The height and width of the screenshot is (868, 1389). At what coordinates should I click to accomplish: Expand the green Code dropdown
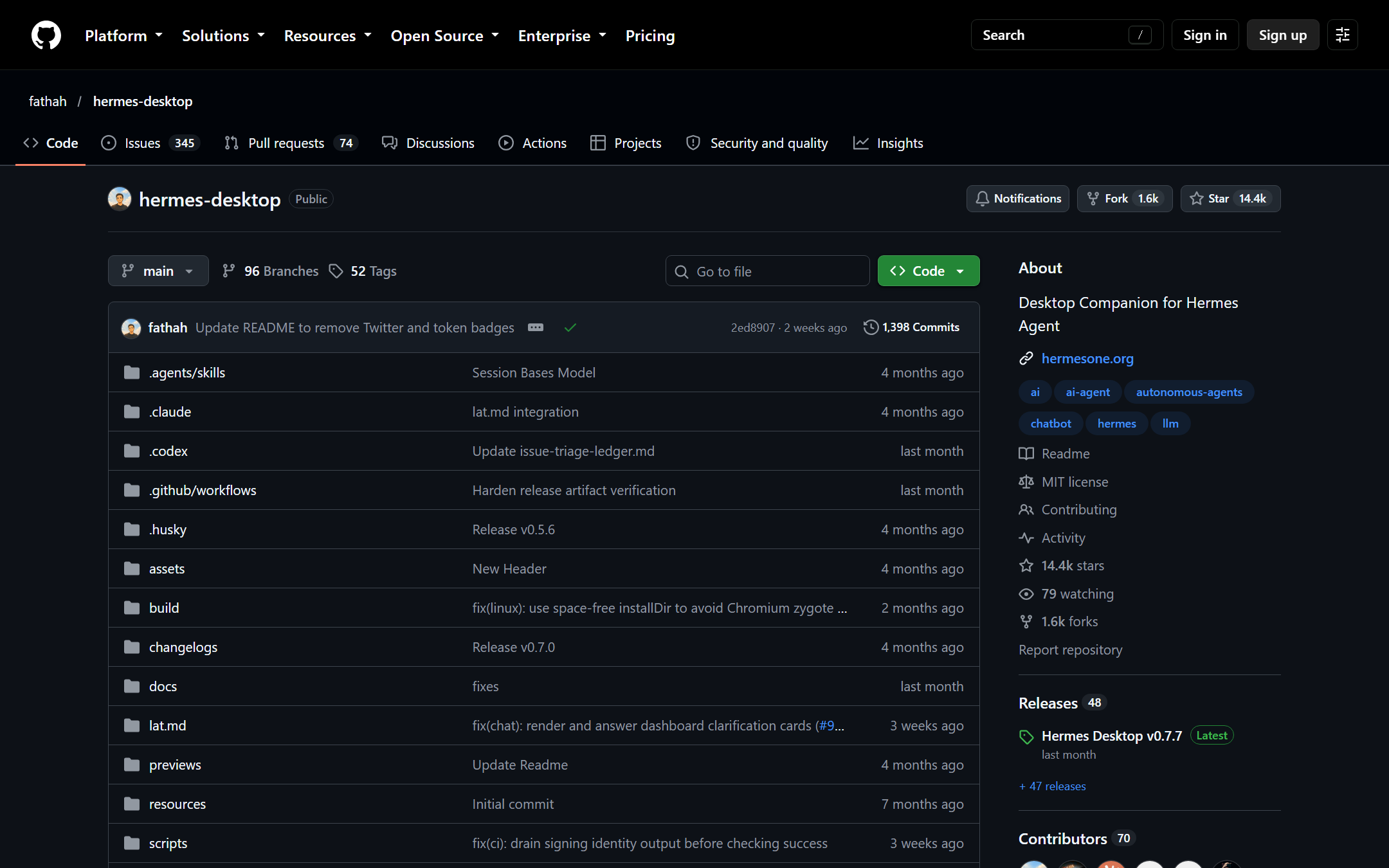pos(929,271)
